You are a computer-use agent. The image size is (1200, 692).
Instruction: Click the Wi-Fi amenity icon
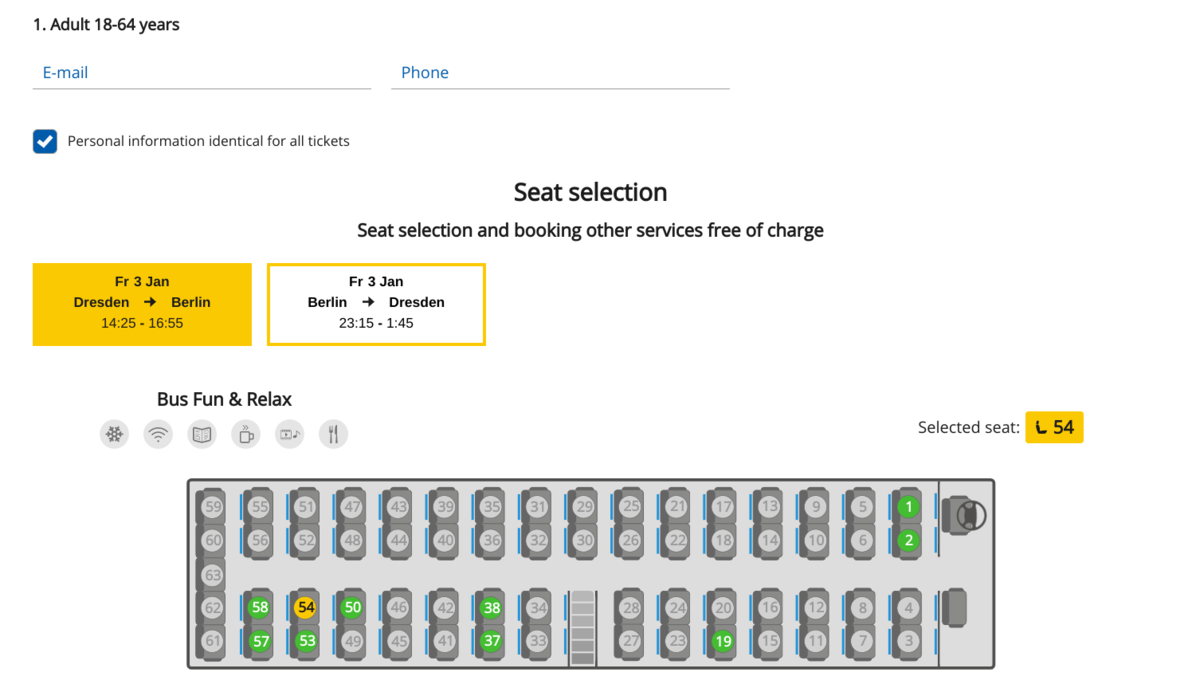pos(158,434)
